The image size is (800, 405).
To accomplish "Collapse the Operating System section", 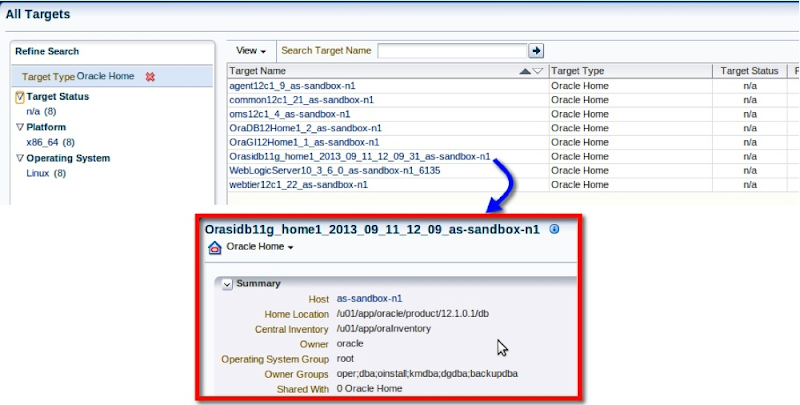I will pyautogui.click(x=20, y=158).
